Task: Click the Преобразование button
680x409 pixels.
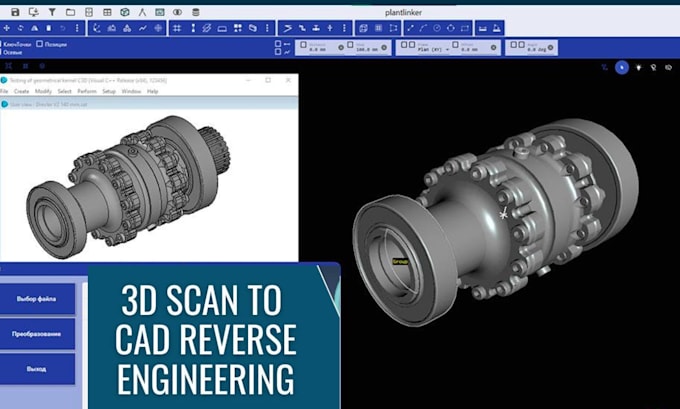Action: (x=36, y=334)
